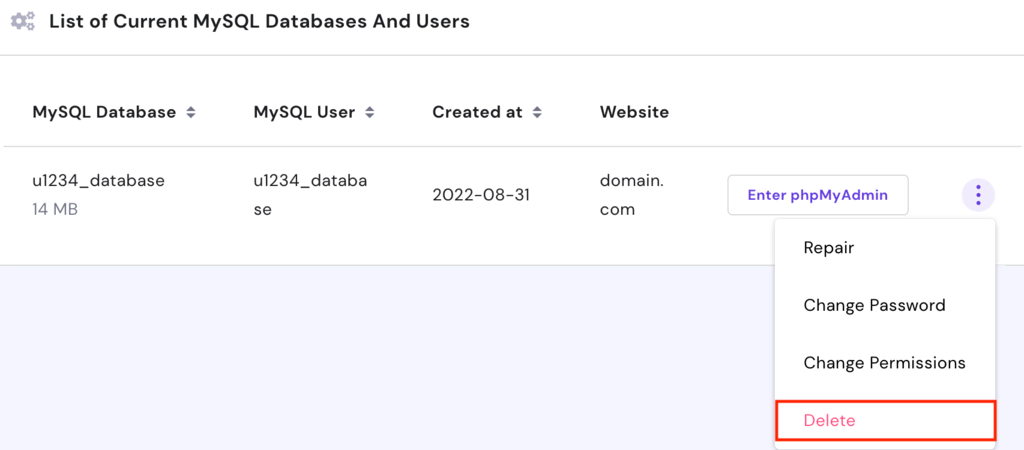Click the gears icon beside the list heading

click(22, 21)
